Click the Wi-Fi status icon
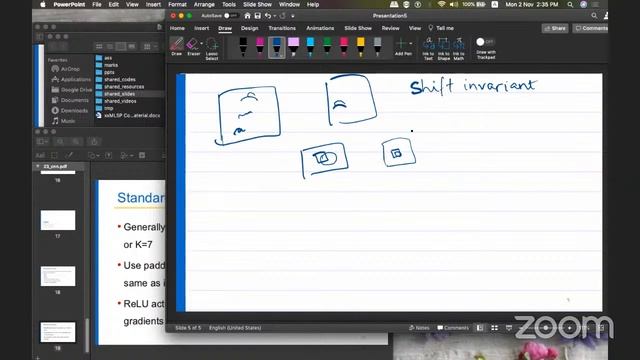640x360 pixels. (x=441, y=4)
